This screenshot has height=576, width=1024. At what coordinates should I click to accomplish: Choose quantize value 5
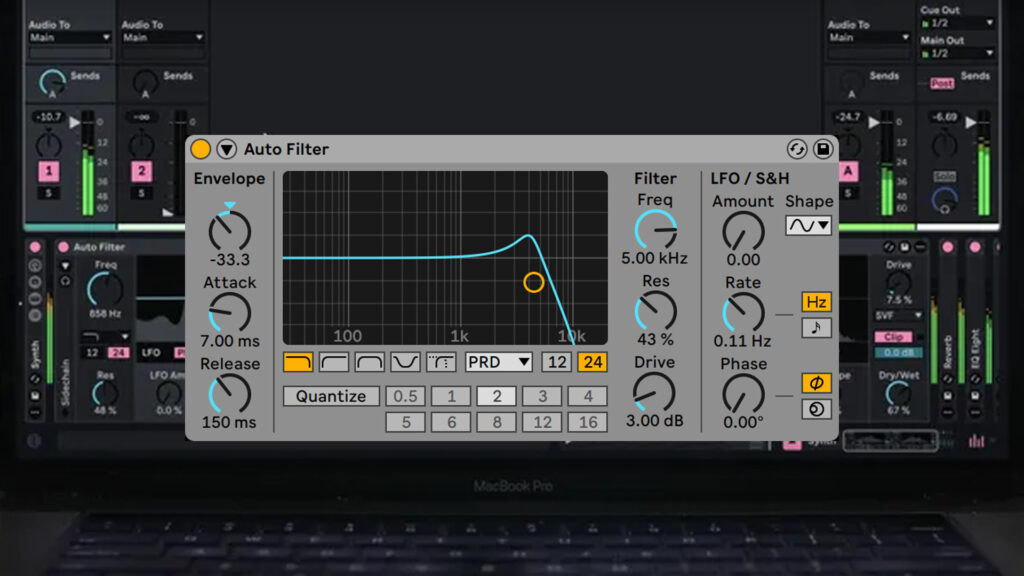(x=405, y=423)
